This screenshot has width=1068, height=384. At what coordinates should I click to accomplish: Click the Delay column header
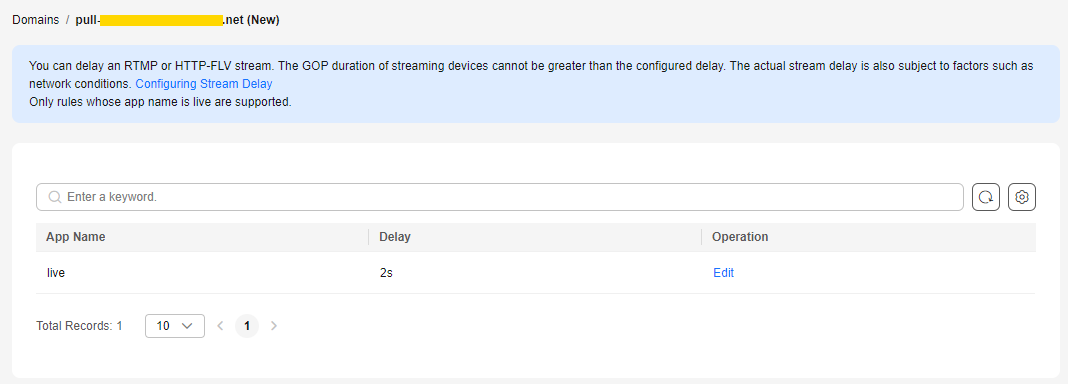click(x=395, y=237)
